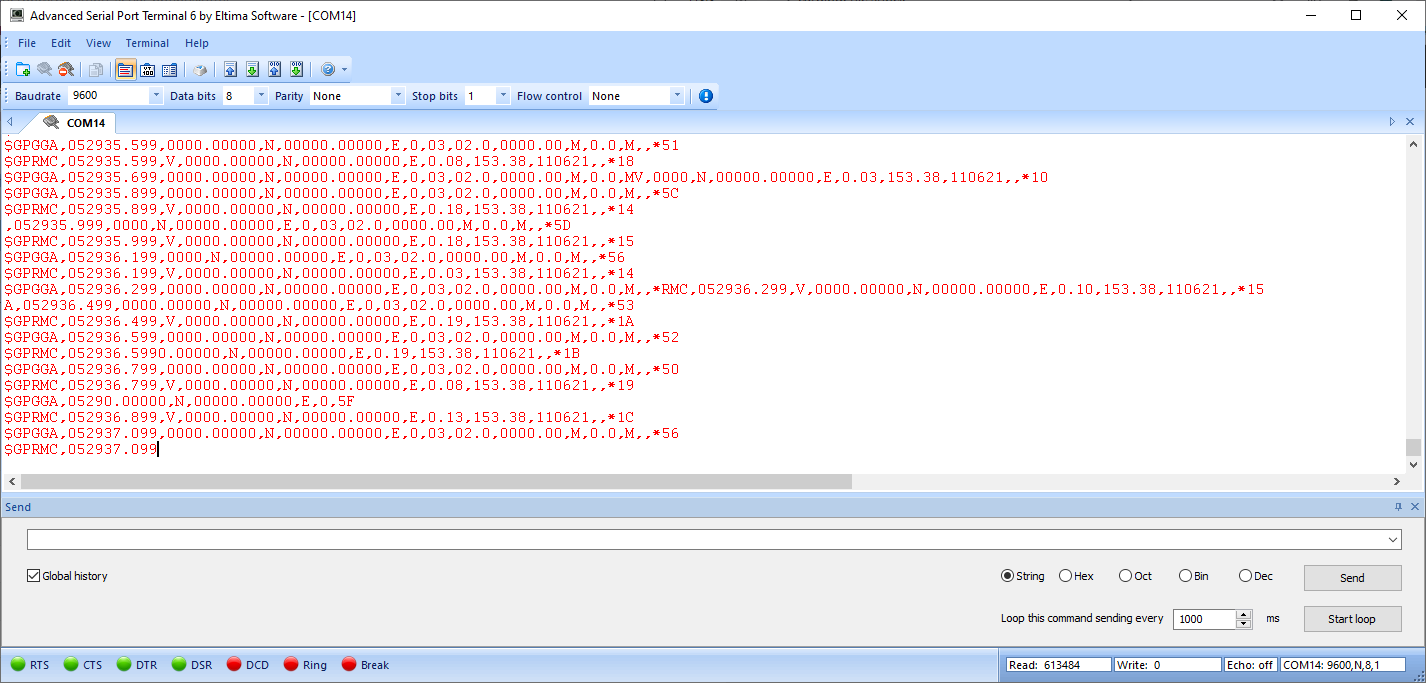Click the Read: 613484 status entry
Image resolution: width=1426 pixels, height=683 pixels.
coord(1058,664)
